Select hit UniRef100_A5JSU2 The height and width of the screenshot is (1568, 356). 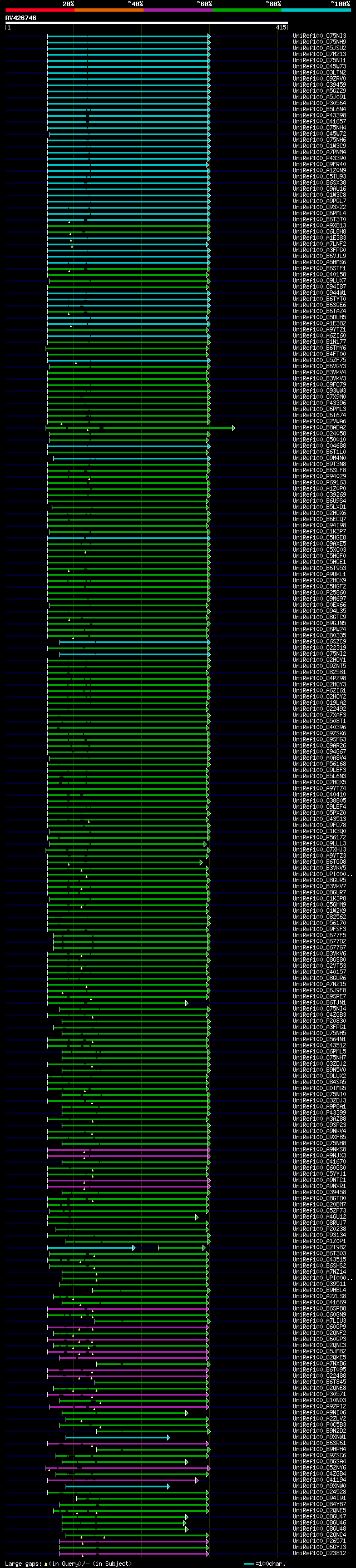point(319,48)
